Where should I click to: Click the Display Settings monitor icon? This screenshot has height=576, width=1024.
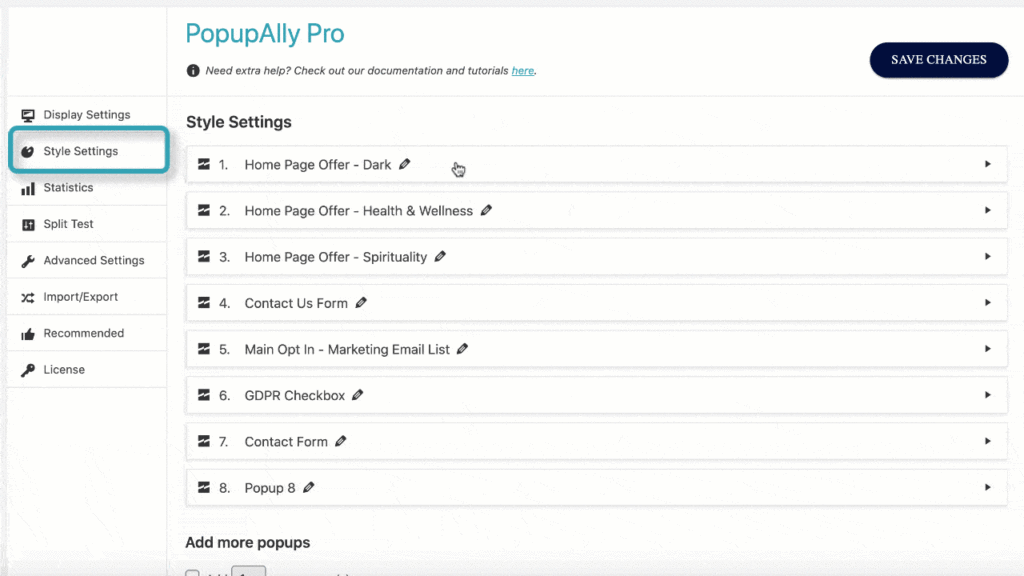28,114
